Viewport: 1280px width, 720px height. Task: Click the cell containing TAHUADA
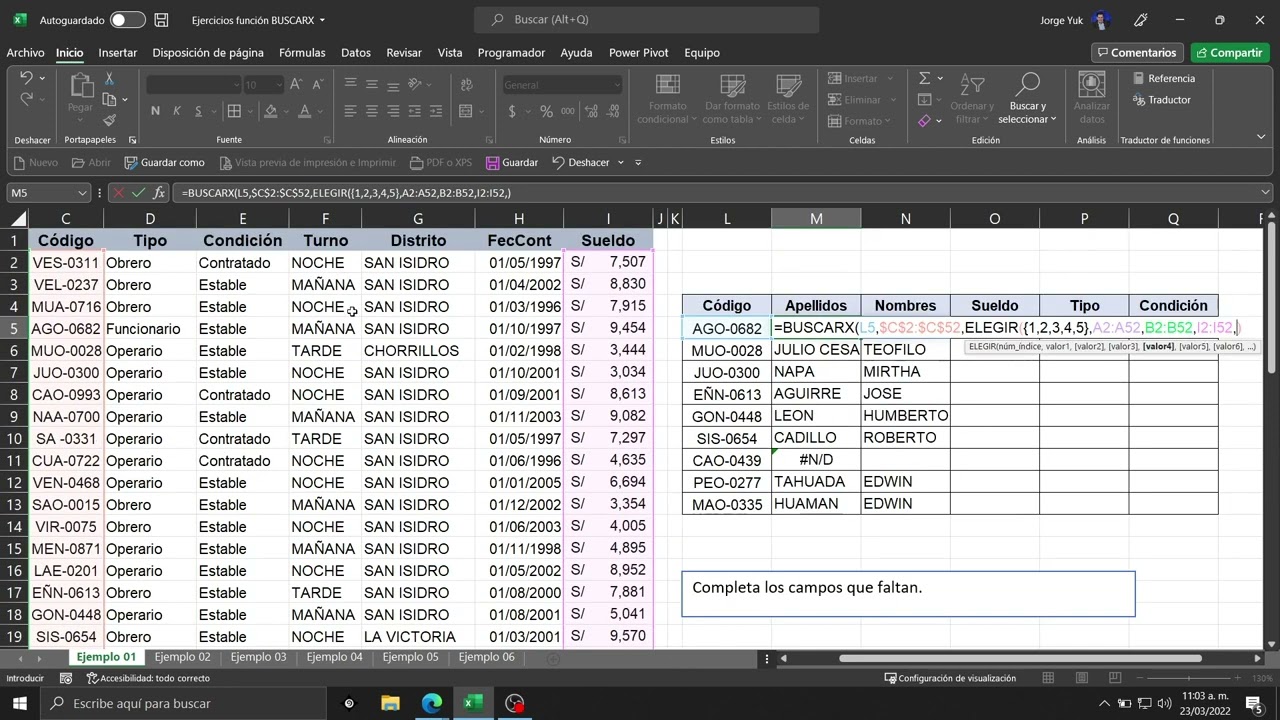(816, 482)
